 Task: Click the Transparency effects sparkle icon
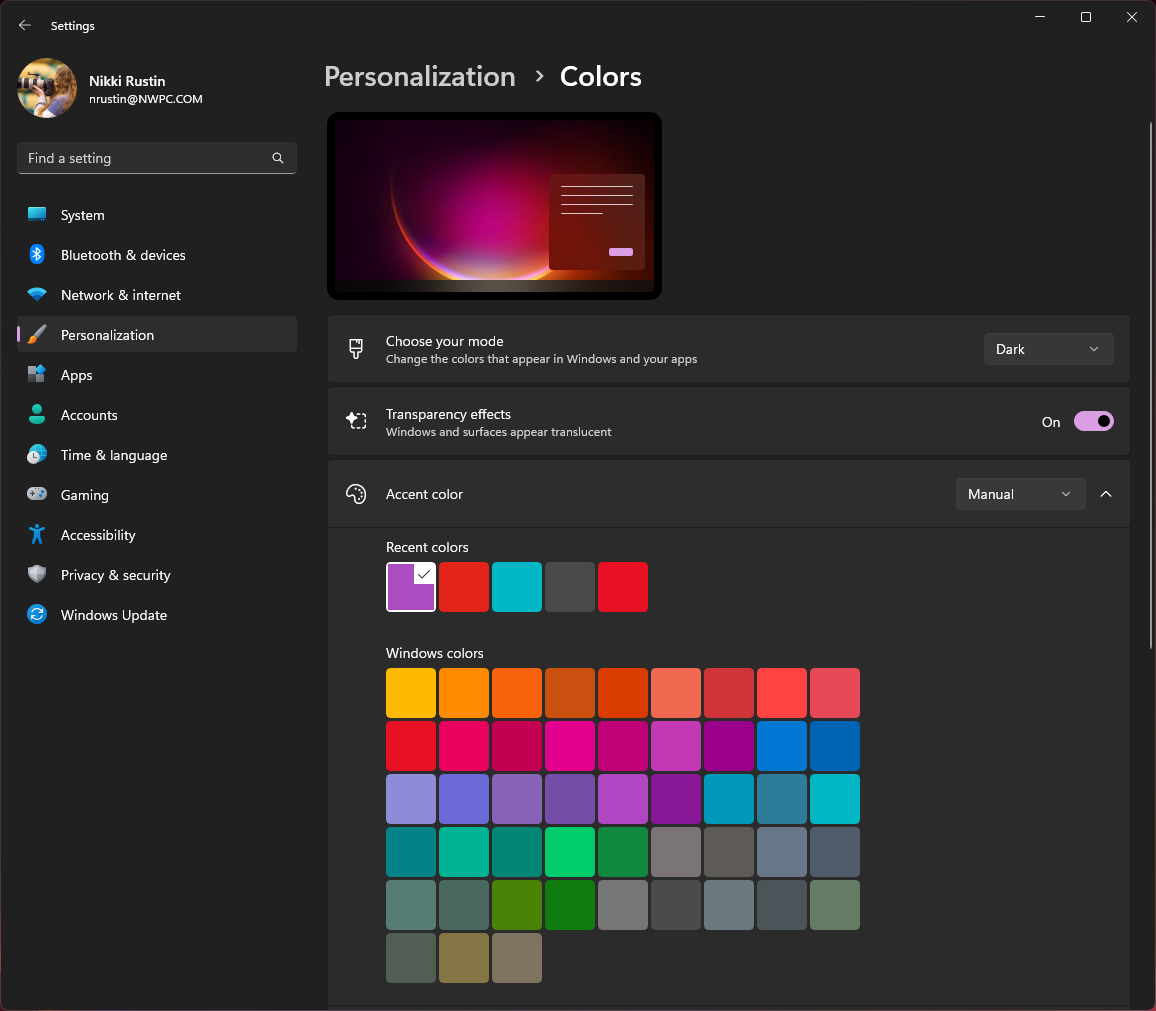[356, 421]
